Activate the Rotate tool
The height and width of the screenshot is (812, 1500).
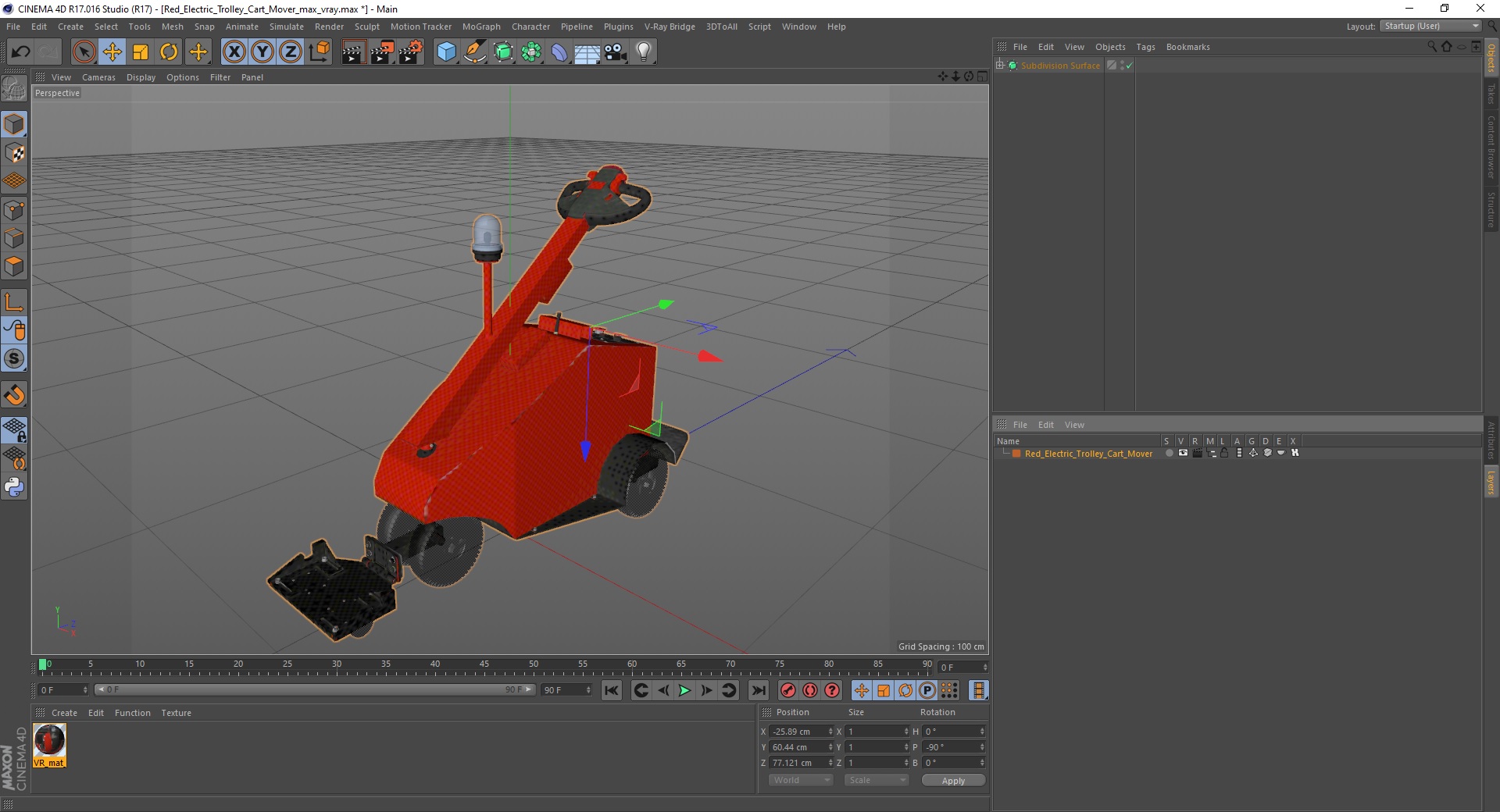[x=169, y=52]
